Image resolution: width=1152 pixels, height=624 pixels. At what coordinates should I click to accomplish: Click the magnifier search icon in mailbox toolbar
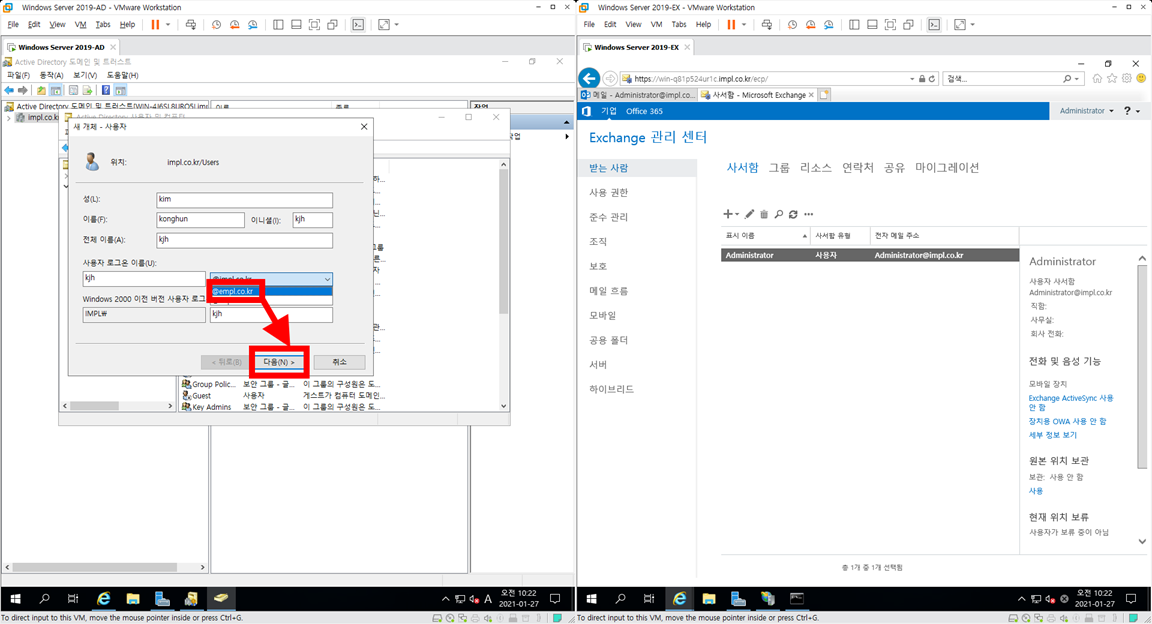(x=779, y=214)
